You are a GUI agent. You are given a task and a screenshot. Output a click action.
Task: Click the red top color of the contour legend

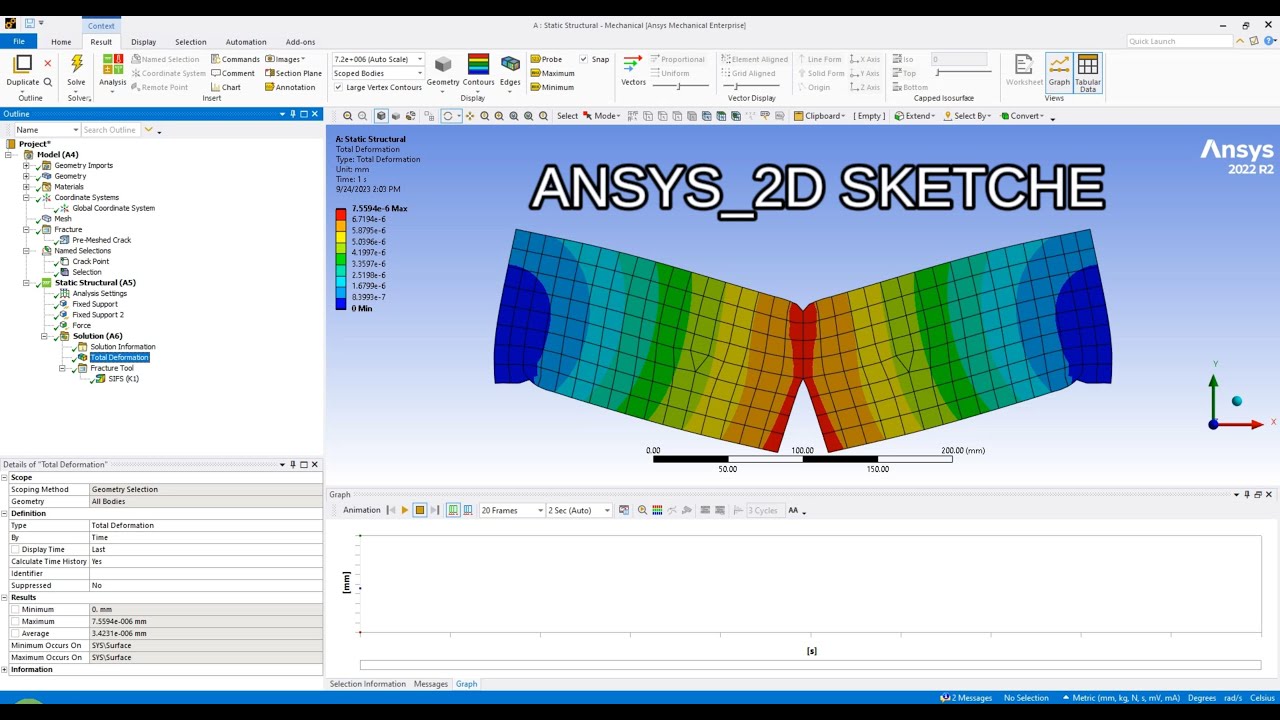point(341,214)
